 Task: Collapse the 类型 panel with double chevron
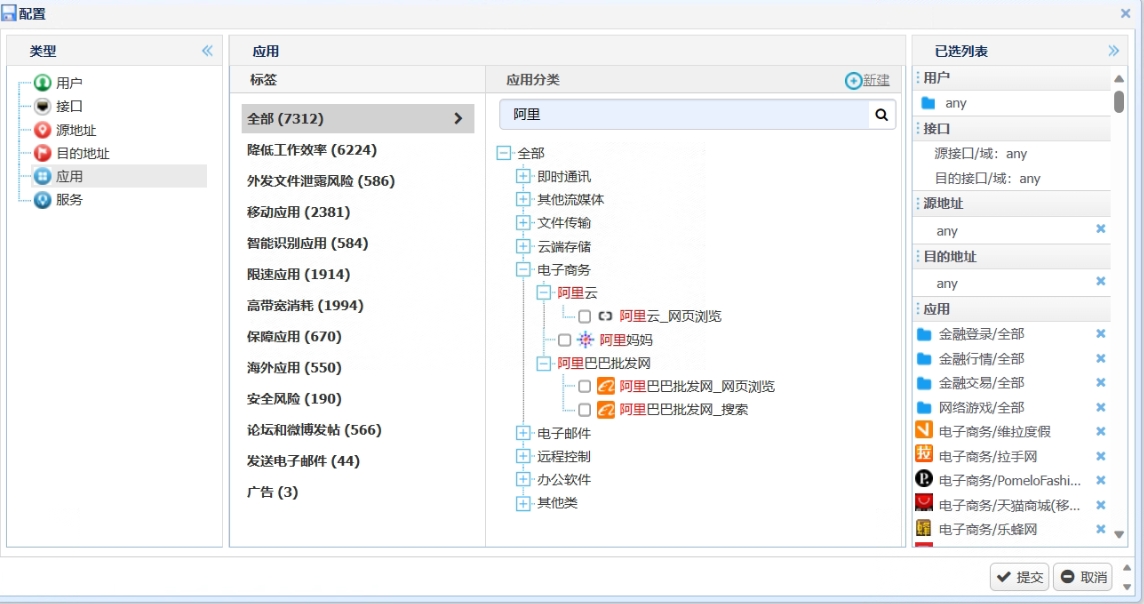(x=207, y=50)
